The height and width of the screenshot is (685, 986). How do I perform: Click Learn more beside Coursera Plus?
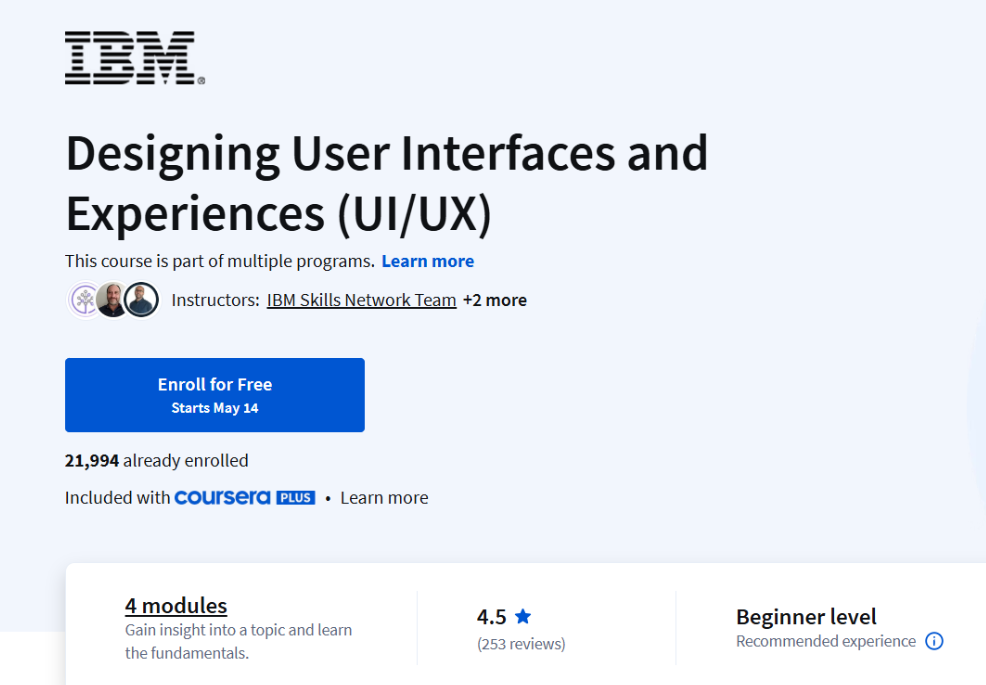pos(383,496)
